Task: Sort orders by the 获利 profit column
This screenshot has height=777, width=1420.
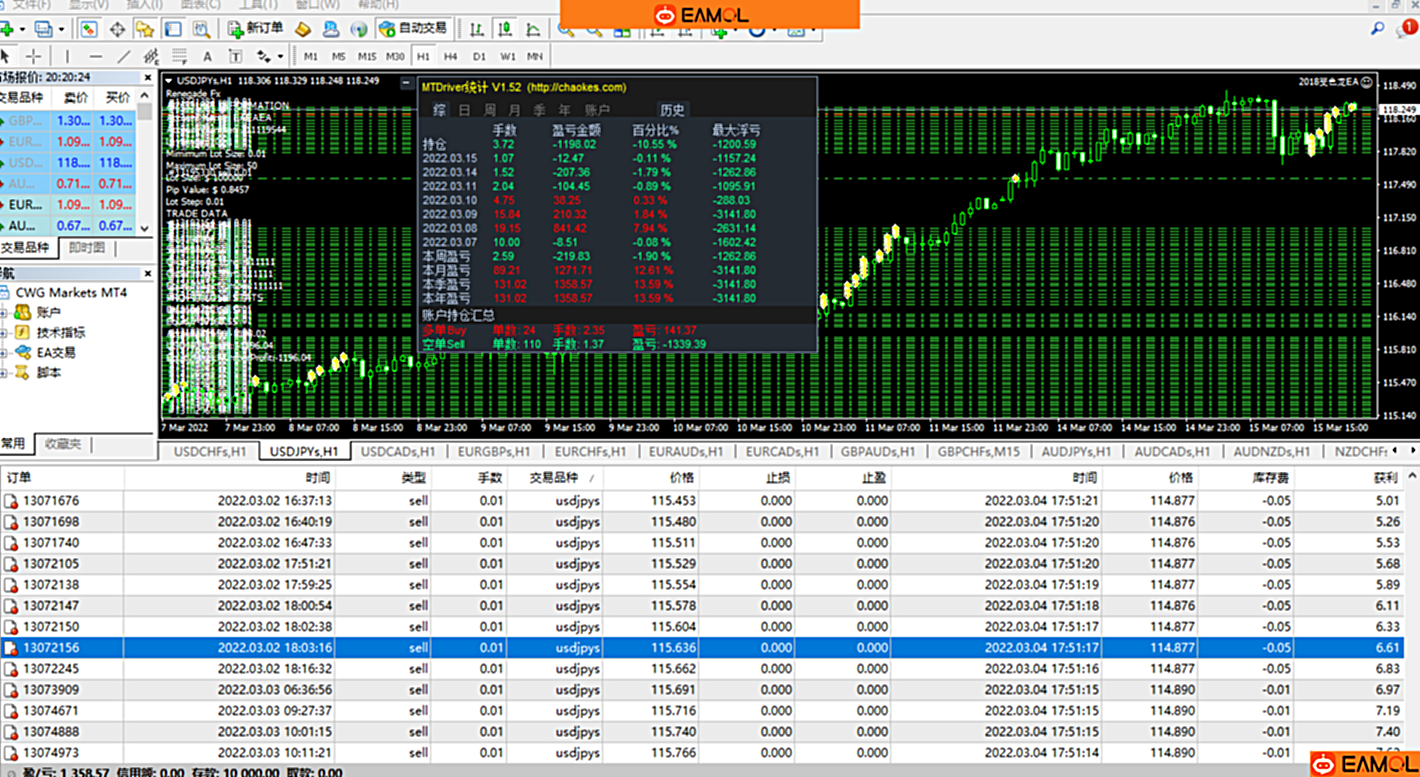Action: click(1385, 478)
